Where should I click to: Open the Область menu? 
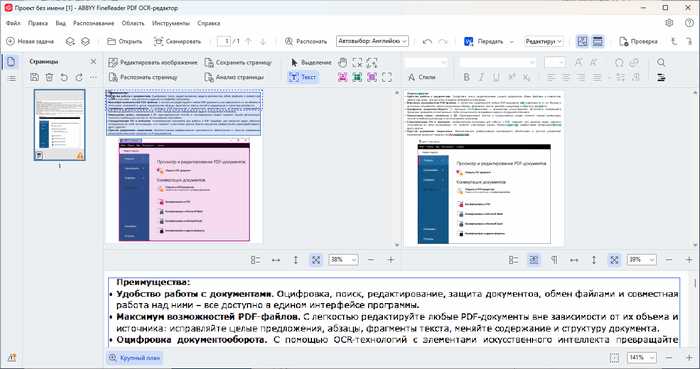coord(133,23)
